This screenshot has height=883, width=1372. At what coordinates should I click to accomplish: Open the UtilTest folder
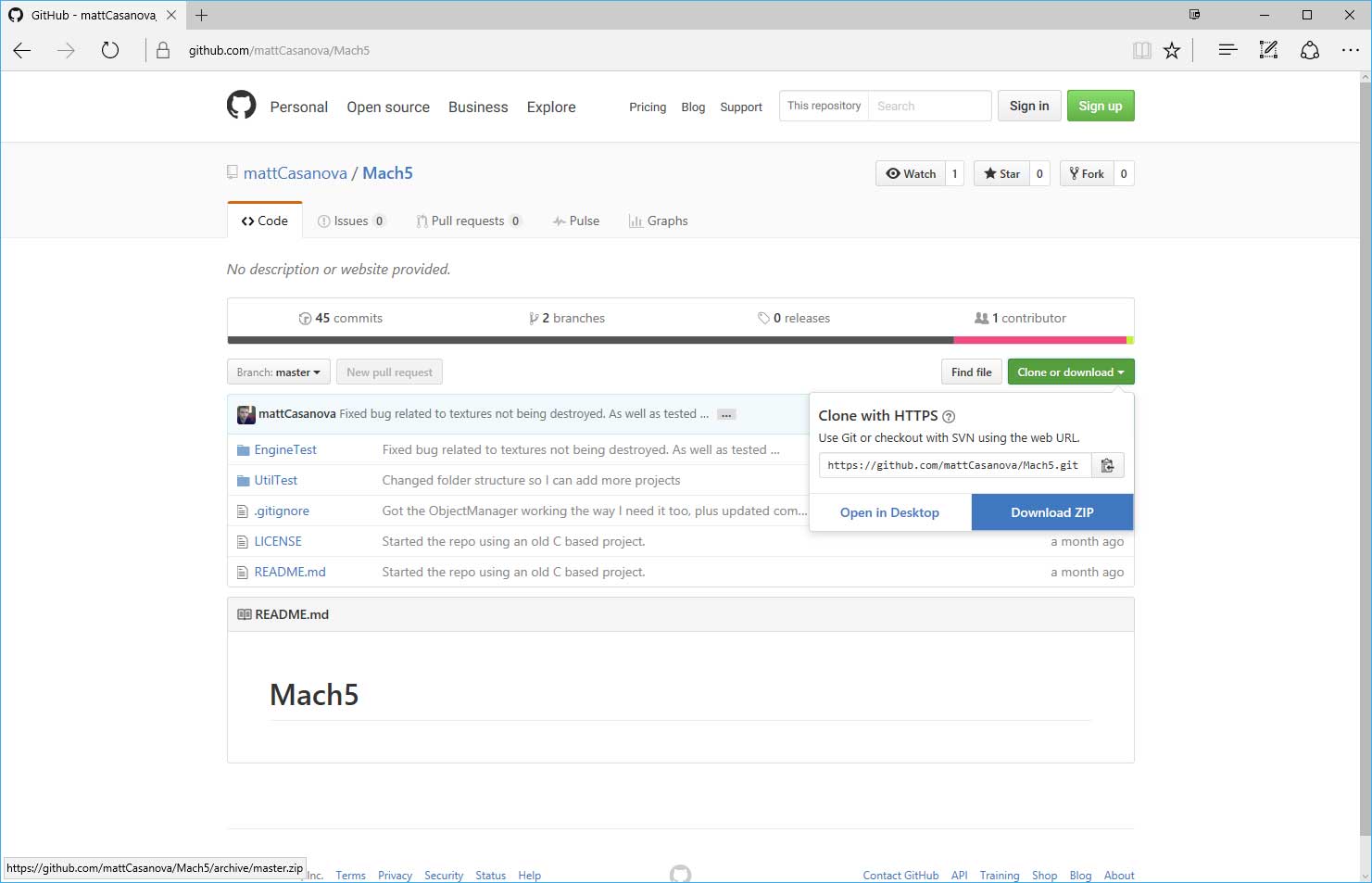(276, 480)
